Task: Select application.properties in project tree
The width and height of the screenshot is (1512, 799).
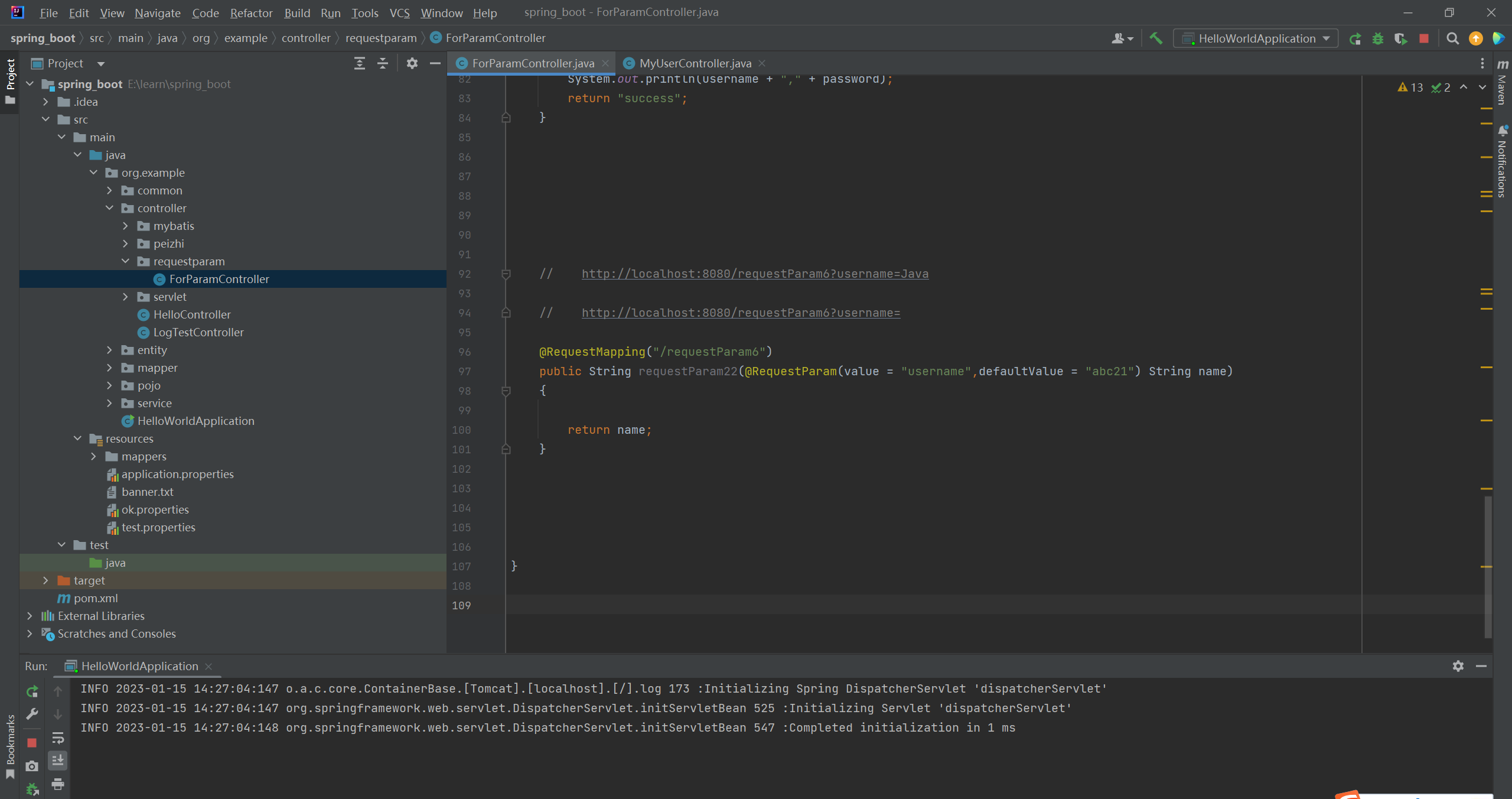Action: [x=177, y=474]
